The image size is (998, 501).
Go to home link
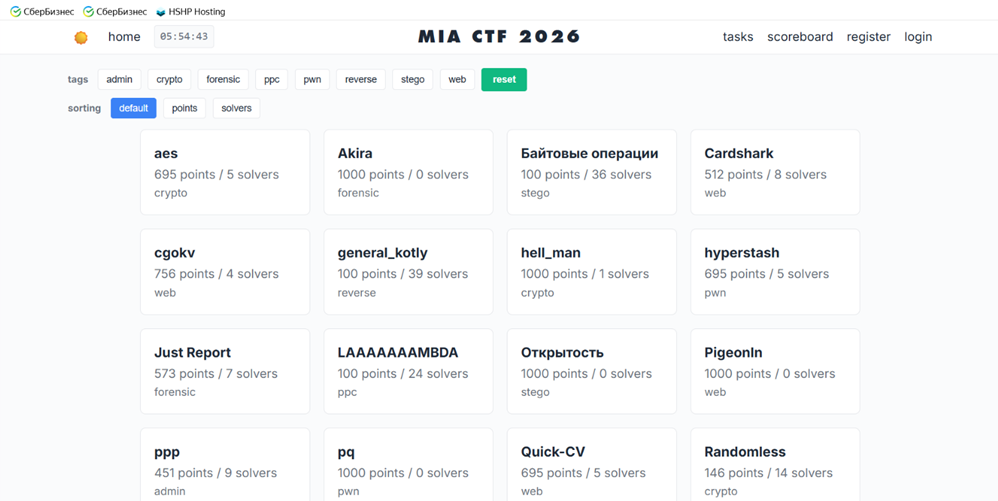[124, 37]
